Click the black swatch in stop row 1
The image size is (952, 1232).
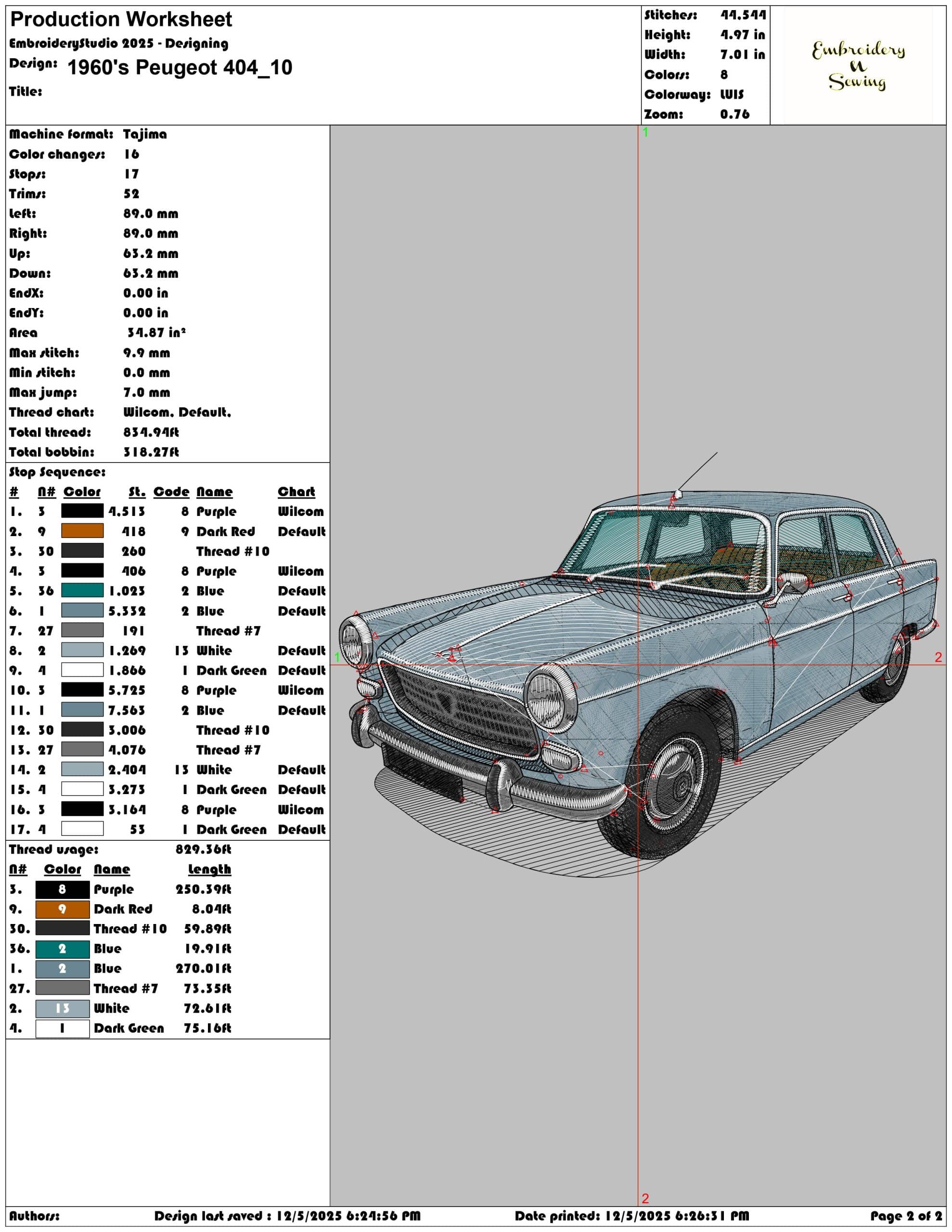pos(82,511)
